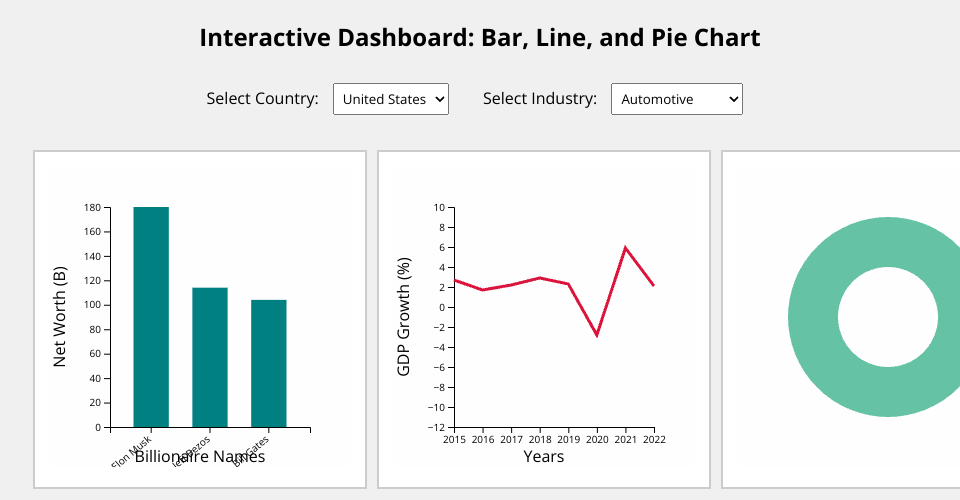Click the line's 2018 data point
This screenshot has height=500, width=960.
[x=539, y=277]
